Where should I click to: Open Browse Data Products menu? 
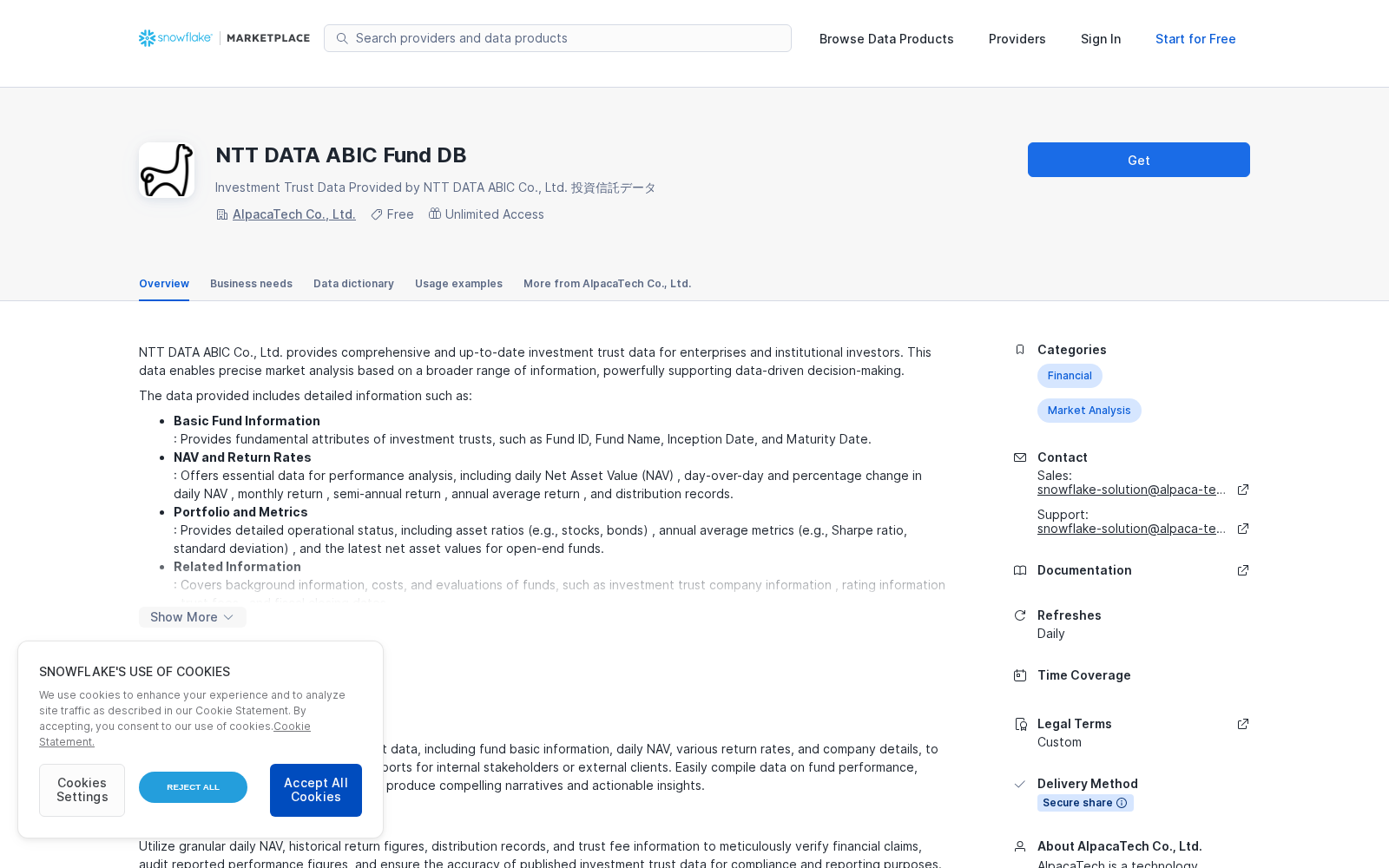coord(886,39)
